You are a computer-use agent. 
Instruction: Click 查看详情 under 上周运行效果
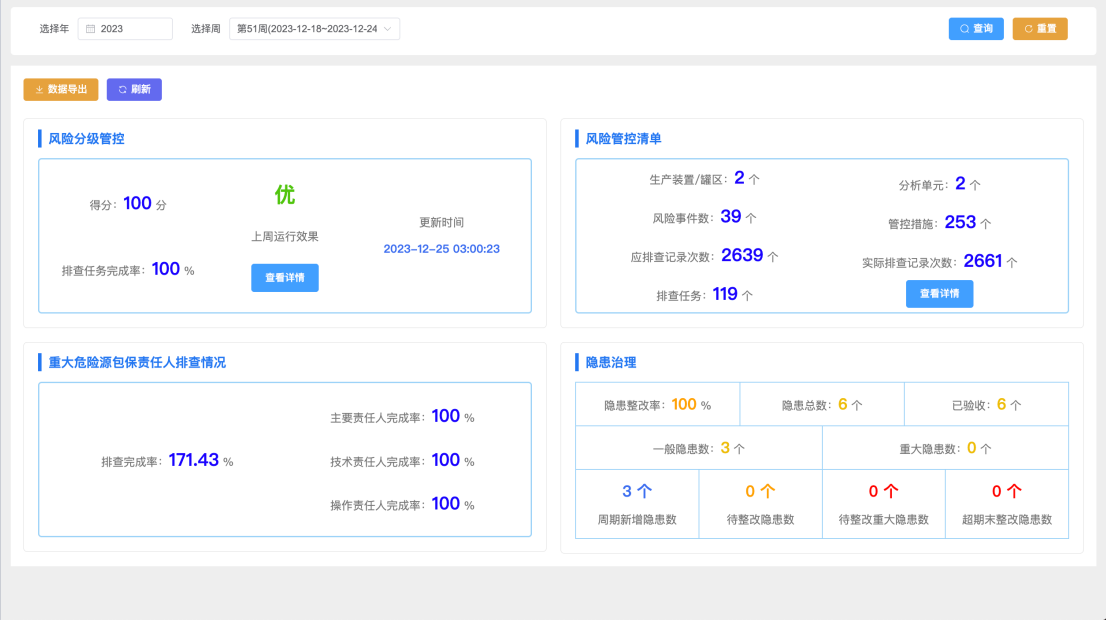click(285, 278)
